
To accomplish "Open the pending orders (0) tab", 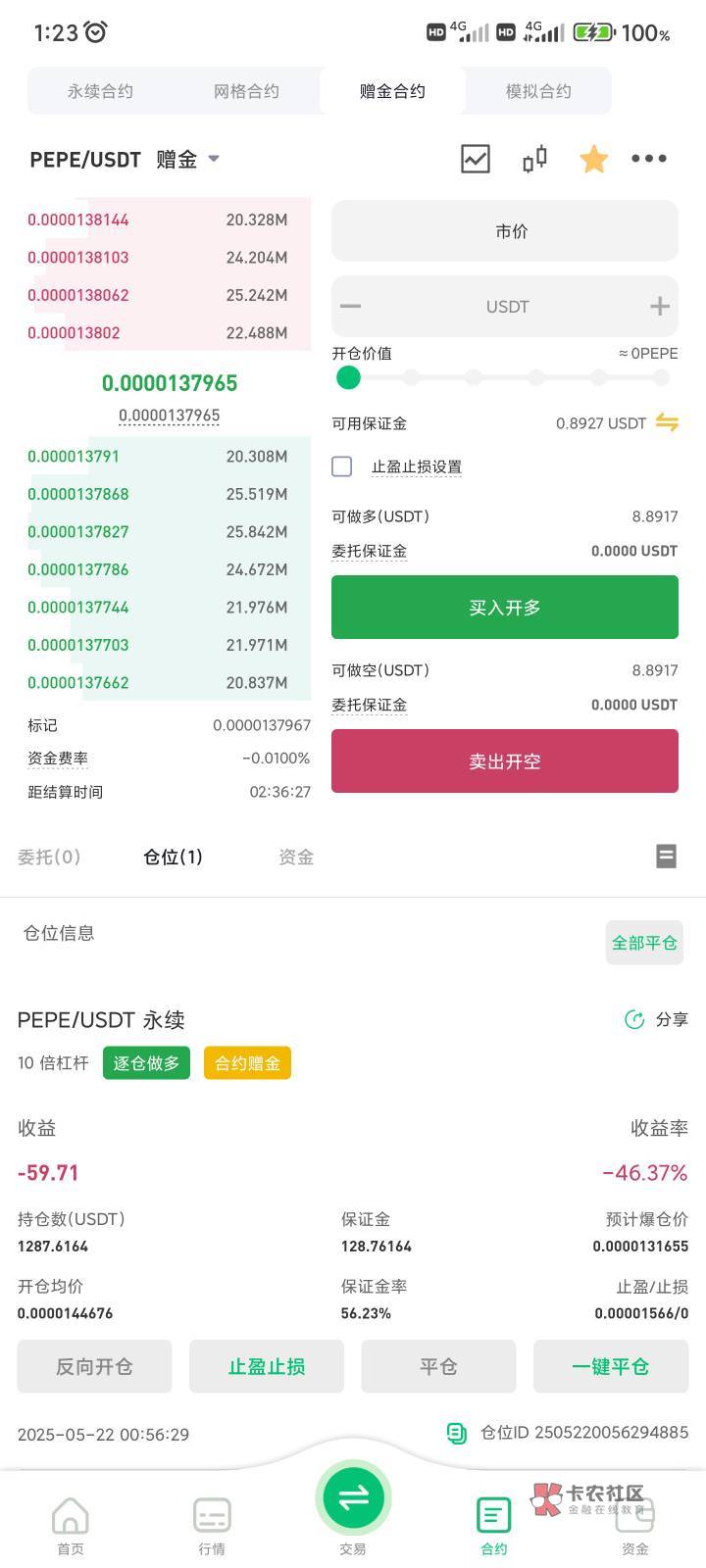I will pyautogui.click(x=49, y=857).
